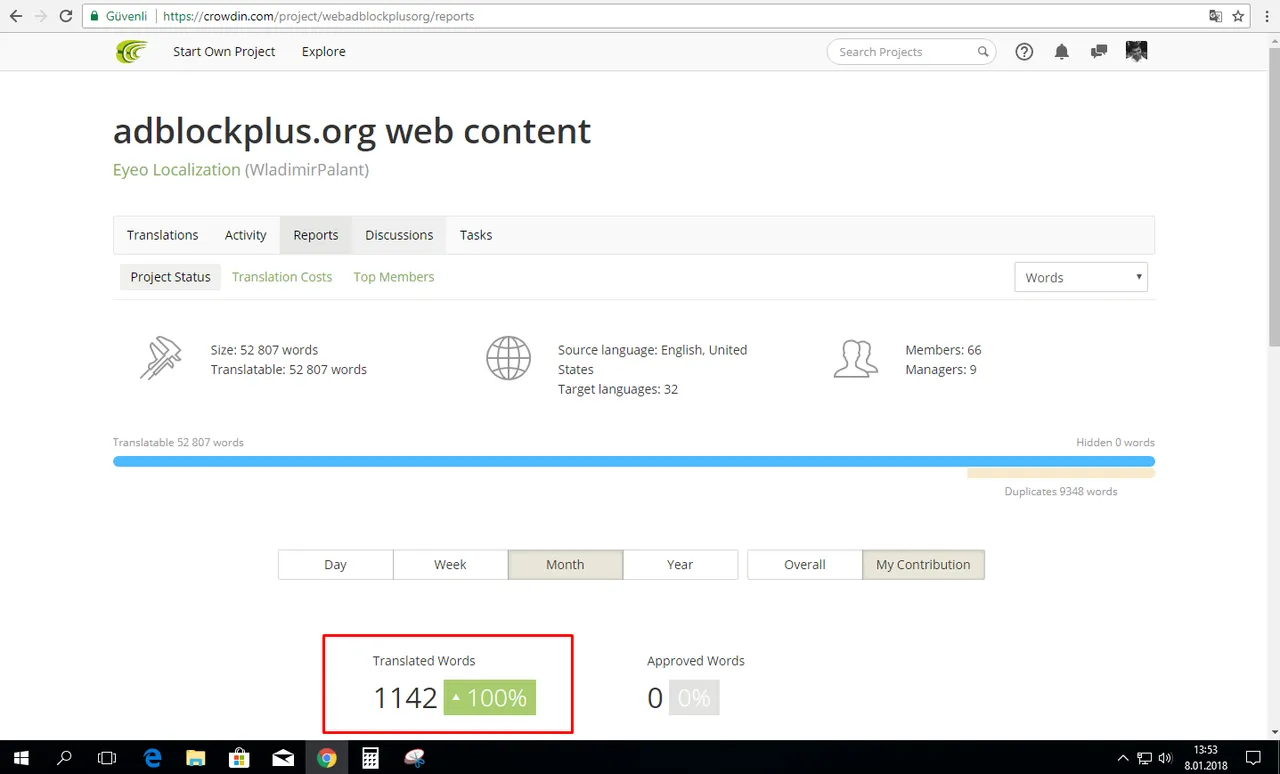This screenshot has height=774, width=1280.
Task: Click the 1142 translated words value
Action: (x=405, y=698)
